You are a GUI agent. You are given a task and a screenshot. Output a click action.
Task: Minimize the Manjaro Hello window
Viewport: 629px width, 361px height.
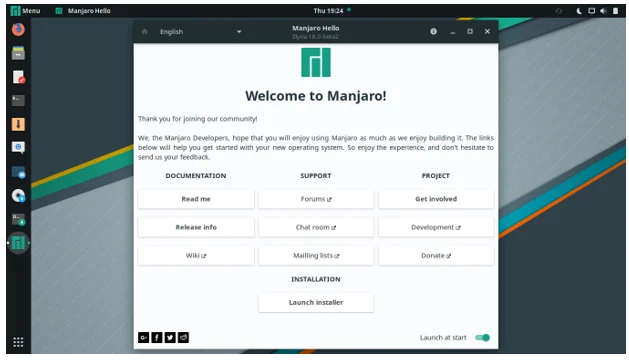[x=452, y=32]
